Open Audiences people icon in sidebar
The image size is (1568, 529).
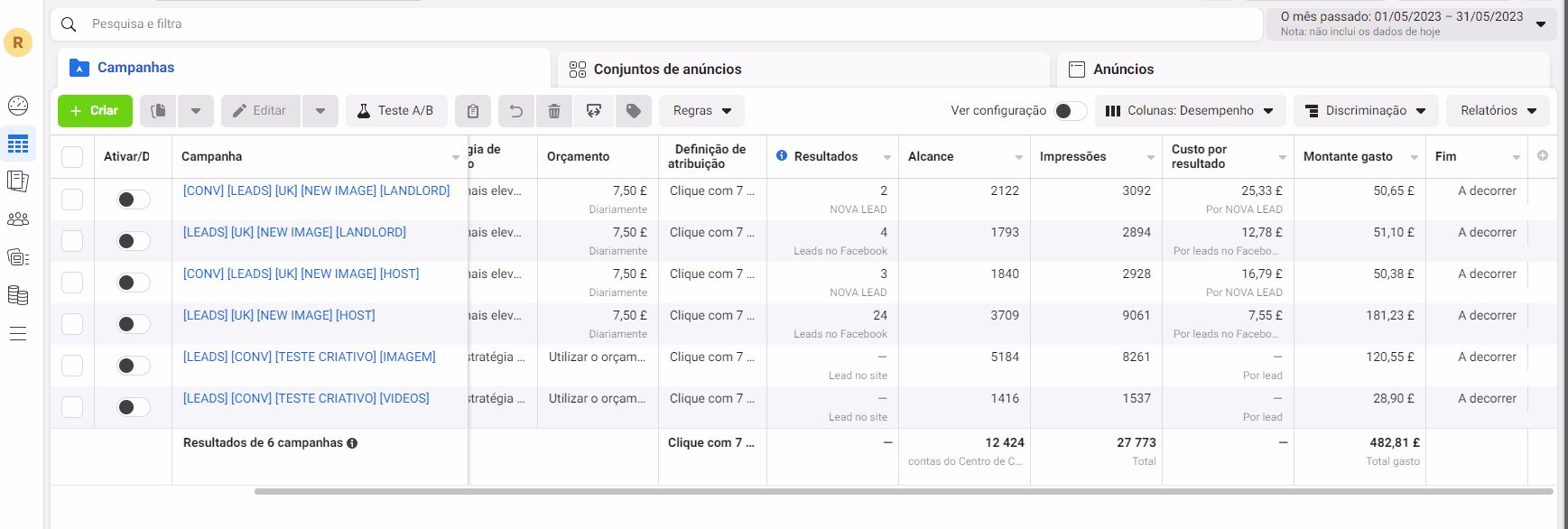coord(18,219)
